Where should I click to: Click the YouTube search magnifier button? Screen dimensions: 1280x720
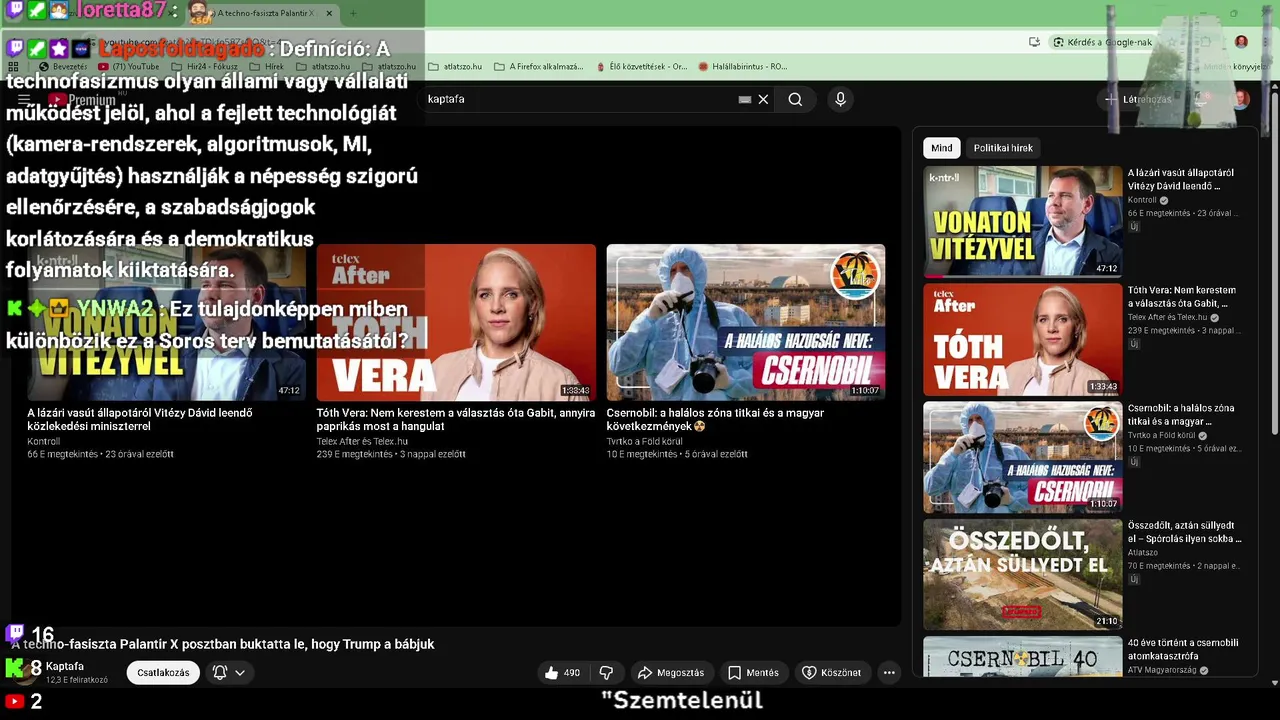[795, 99]
